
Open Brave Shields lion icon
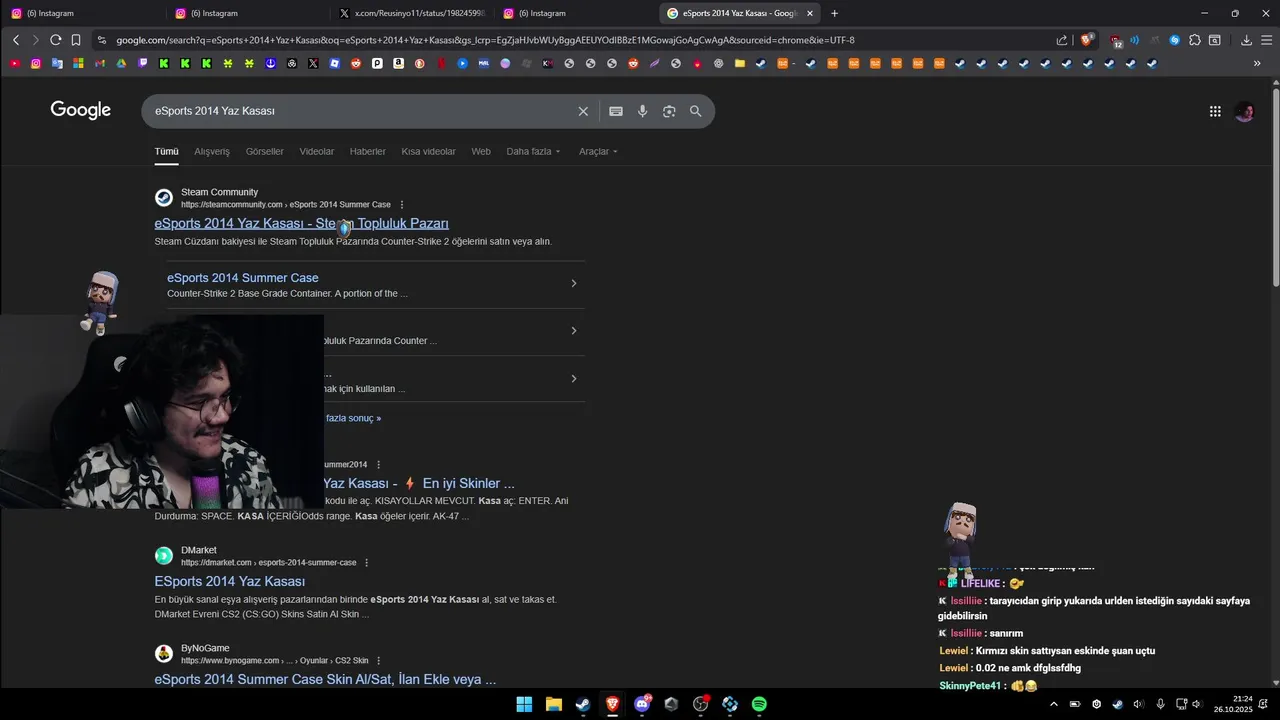coord(1087,40)
